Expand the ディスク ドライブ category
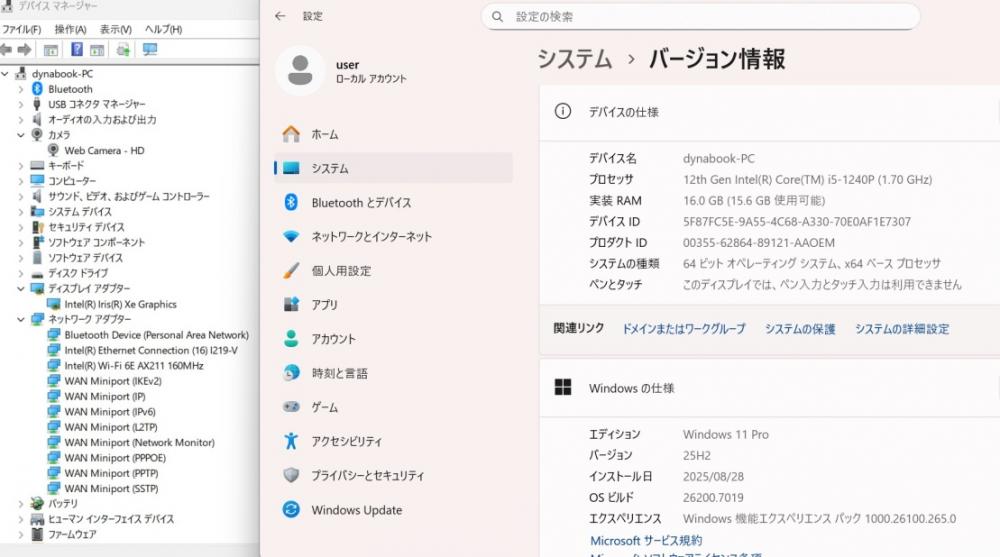The width and height of the screenshot is (1000, 557). point(20,273)
